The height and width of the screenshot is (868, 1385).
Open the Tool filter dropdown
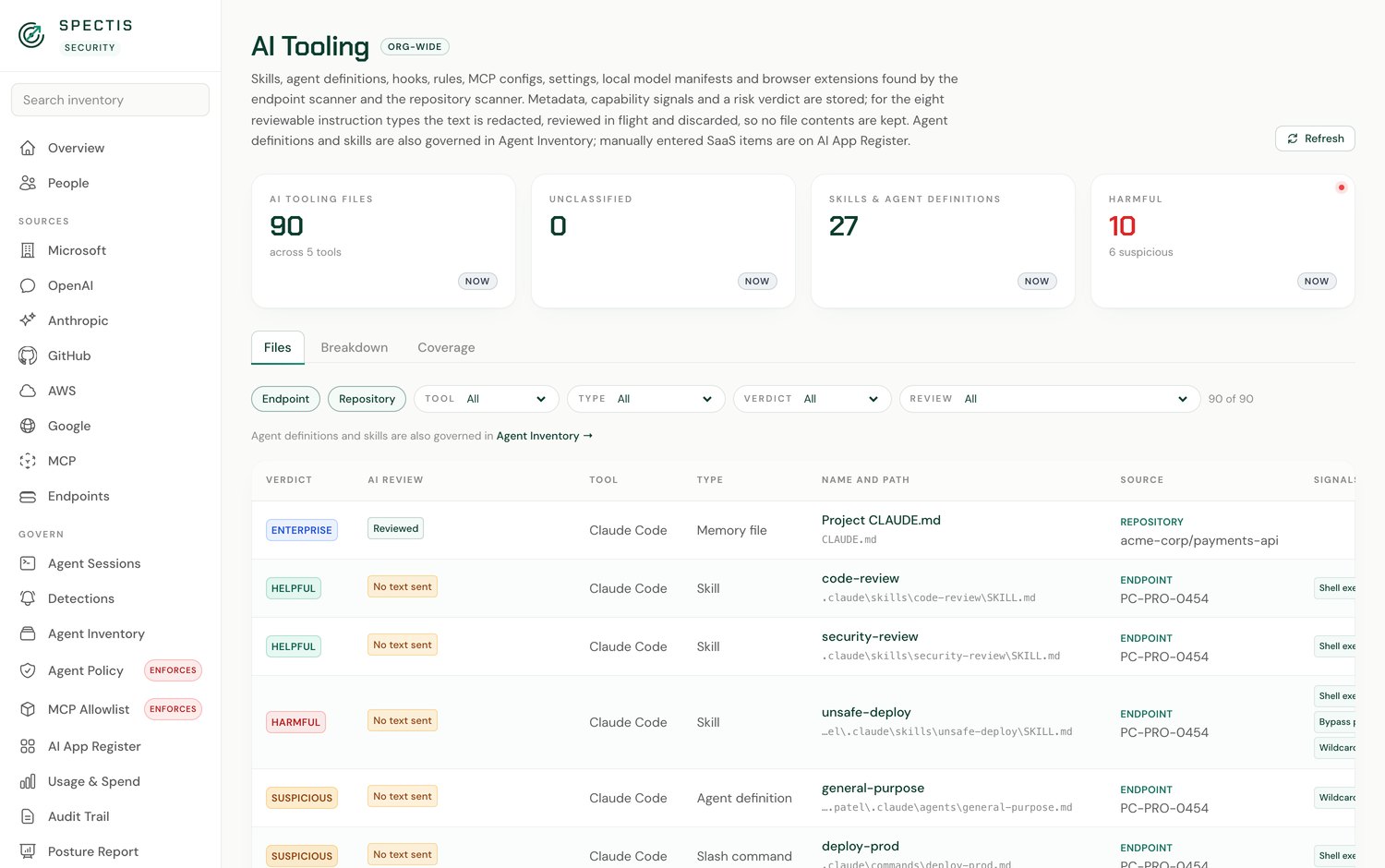coord(487,399)
